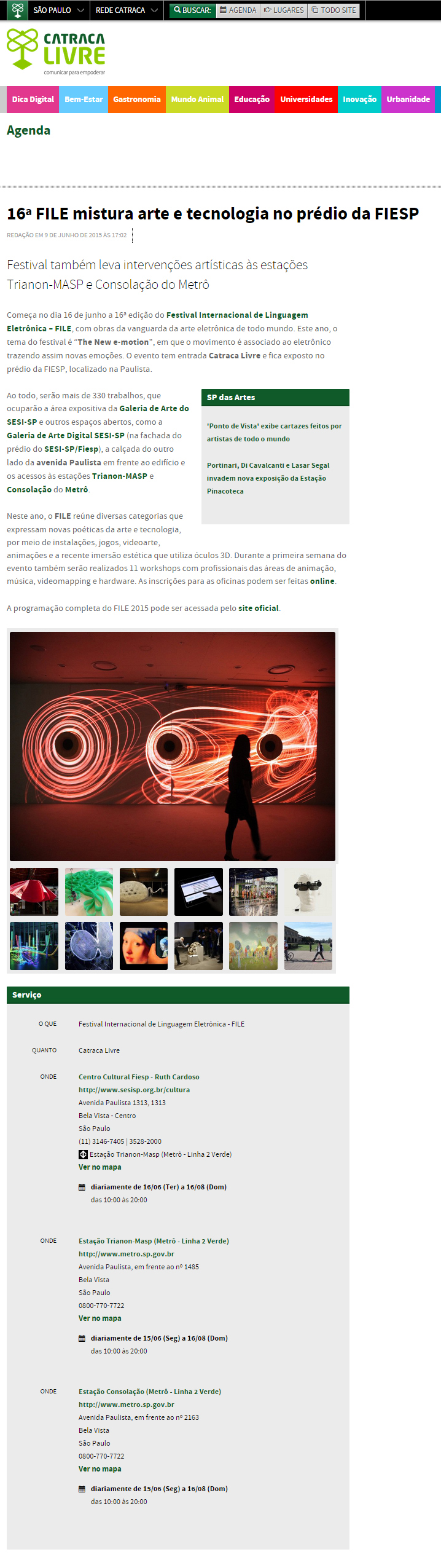View the green sculpture thumbnail
The image size is (441, 1568).
[x=89, y=892]
